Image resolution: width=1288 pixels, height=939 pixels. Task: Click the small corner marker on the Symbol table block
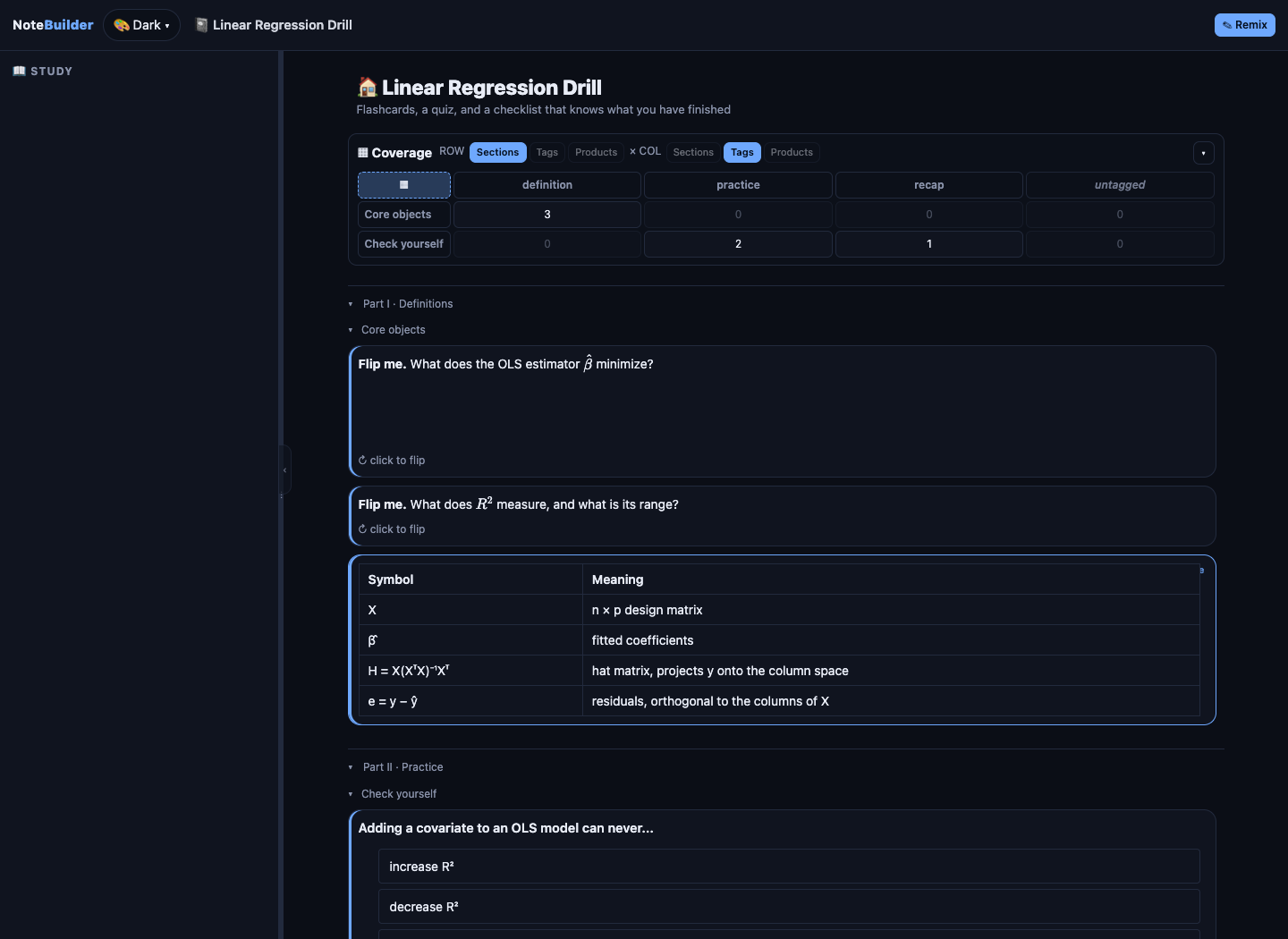1201,571
